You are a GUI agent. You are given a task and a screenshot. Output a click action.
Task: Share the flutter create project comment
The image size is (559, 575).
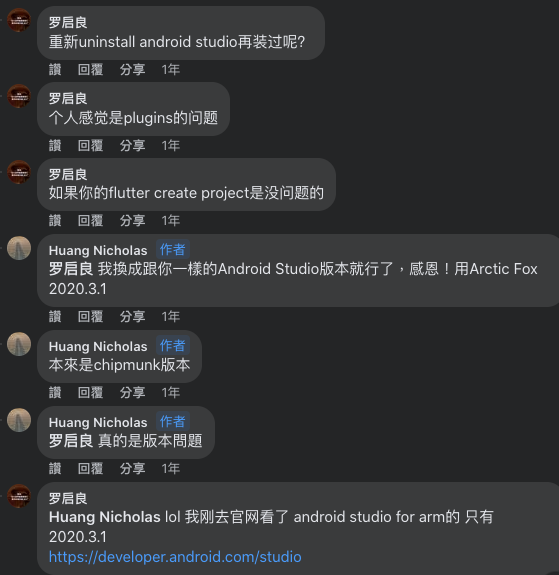pos(132,220)
